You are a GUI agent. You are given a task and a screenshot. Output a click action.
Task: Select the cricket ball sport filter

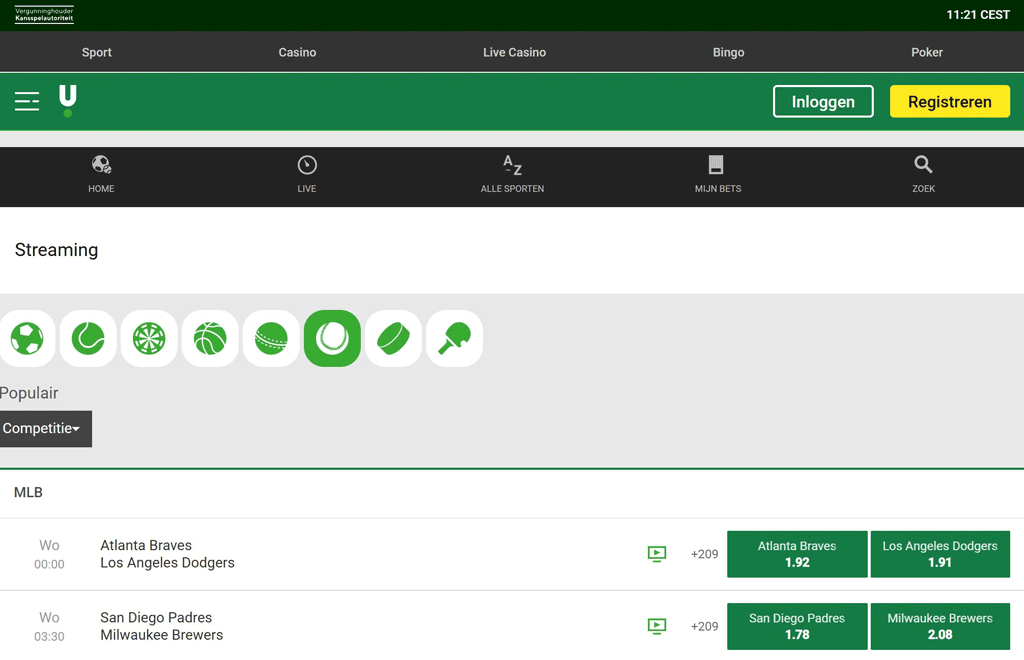(x=271, y=338)
